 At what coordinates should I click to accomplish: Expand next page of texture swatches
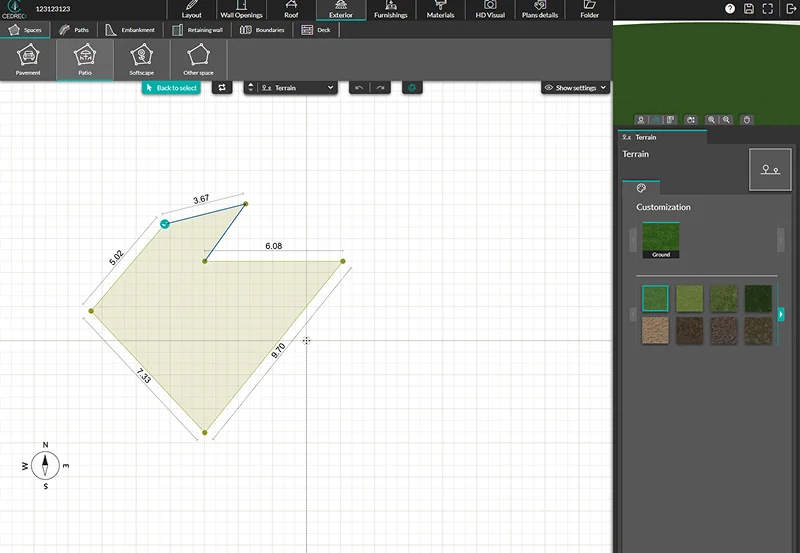(x=781, y=314)
